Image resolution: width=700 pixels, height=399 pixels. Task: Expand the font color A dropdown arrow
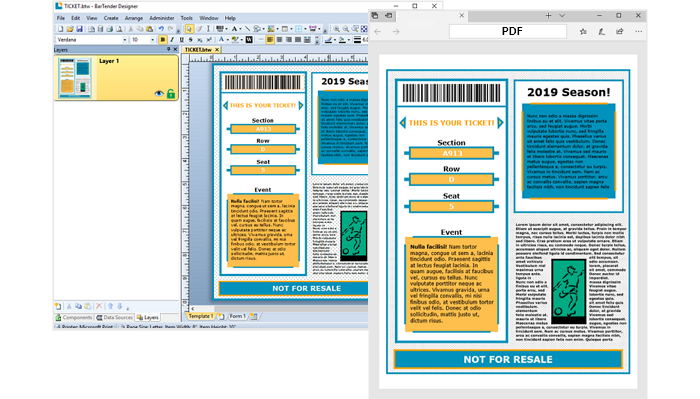pos(227,40)
